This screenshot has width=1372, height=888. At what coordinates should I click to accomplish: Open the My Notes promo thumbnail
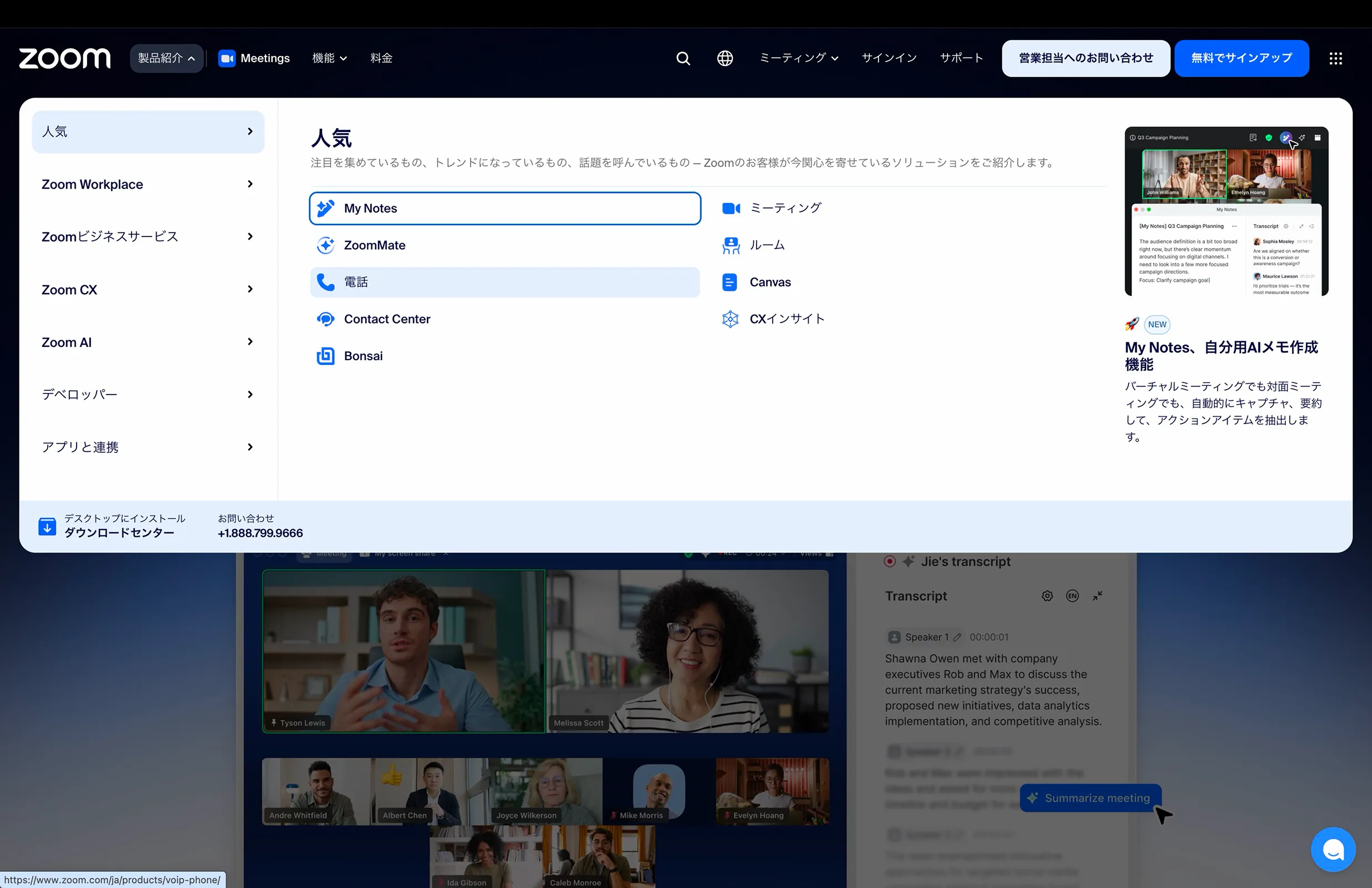click(x=1227, y=211)
